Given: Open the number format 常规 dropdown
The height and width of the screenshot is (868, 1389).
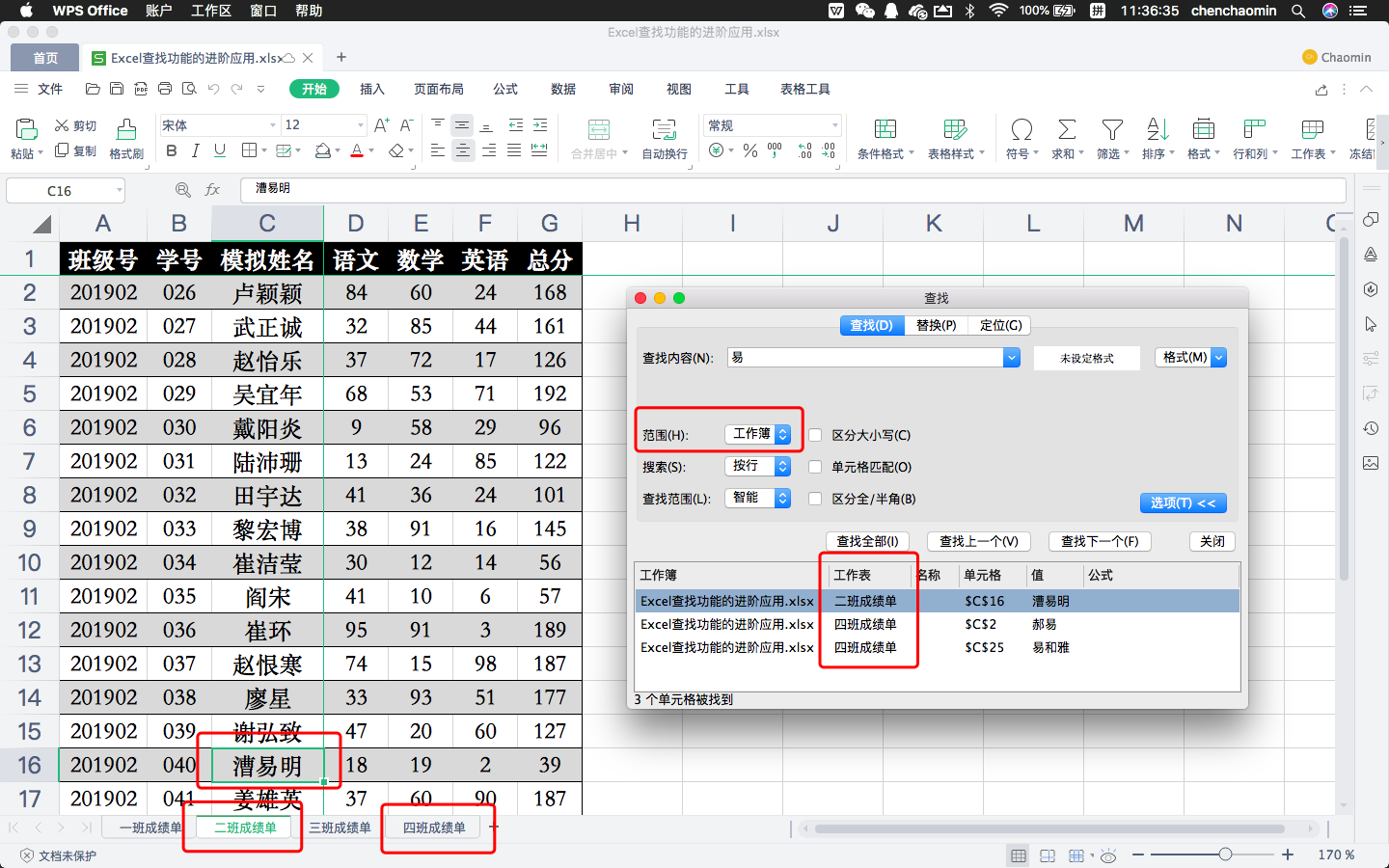Looking at the screenshot, I should point(835,125).
